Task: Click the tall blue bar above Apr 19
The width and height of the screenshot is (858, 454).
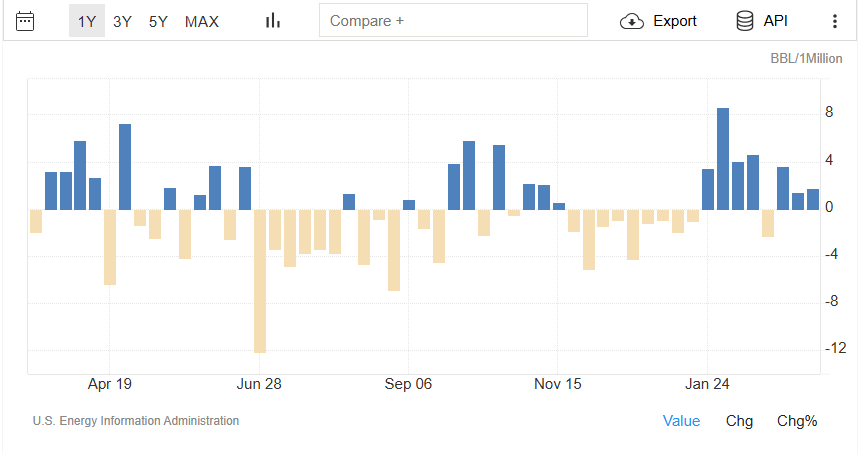Action: tap(125, 167)
